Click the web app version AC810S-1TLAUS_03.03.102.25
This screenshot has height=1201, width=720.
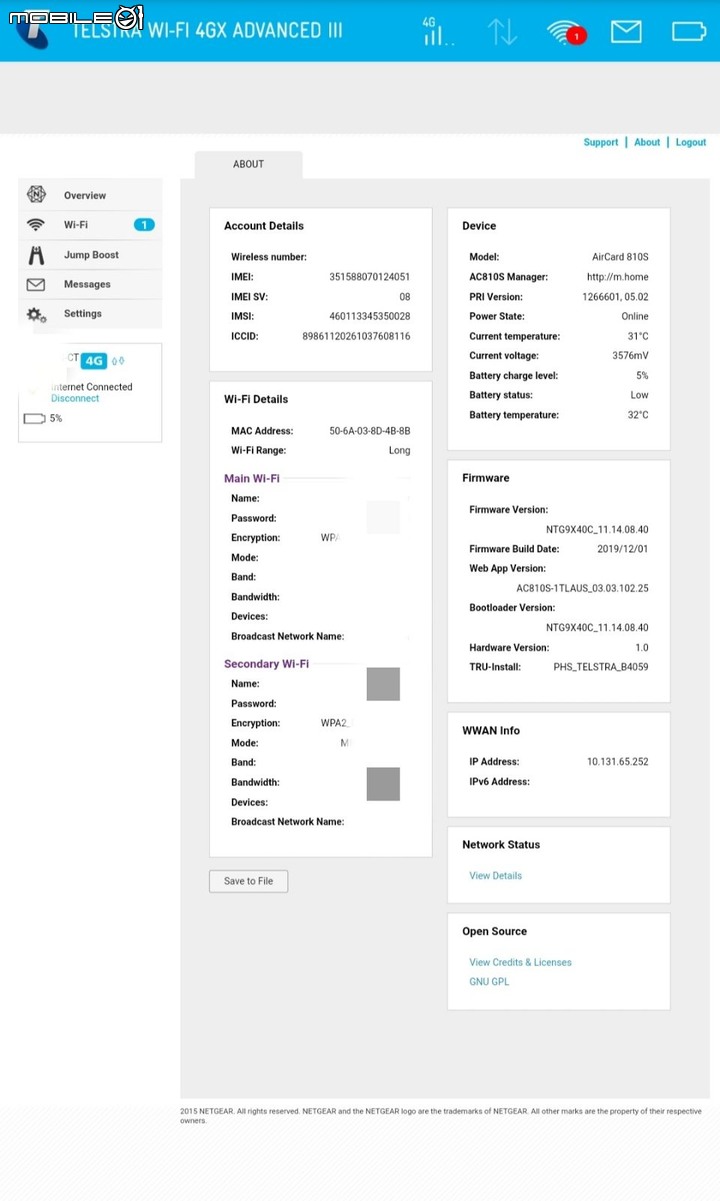click(582, 589)
